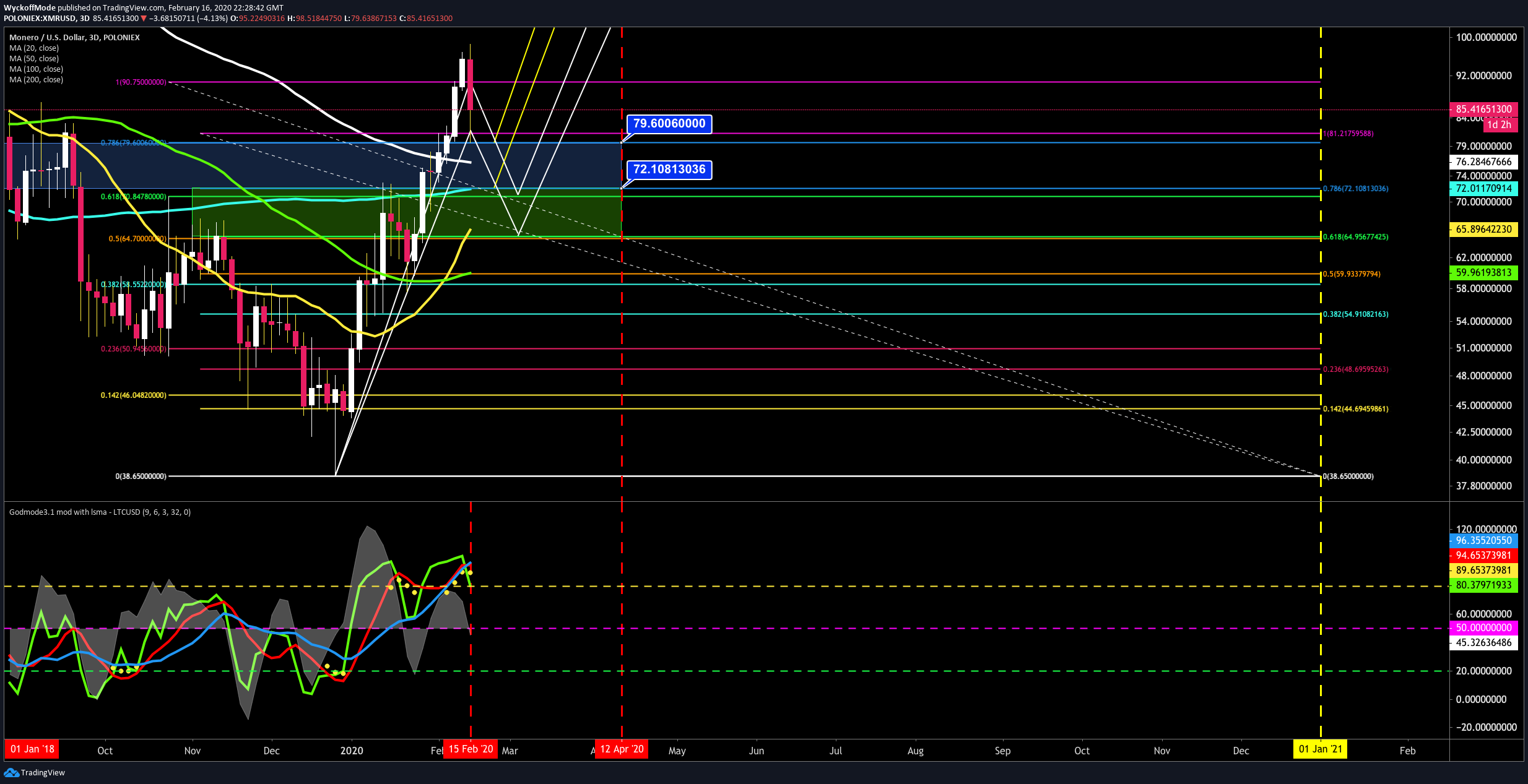Select the MA (200, close) legend entry
This screenshot has height=784, width=1528.
pyautogui.click(x=36, y=79)
